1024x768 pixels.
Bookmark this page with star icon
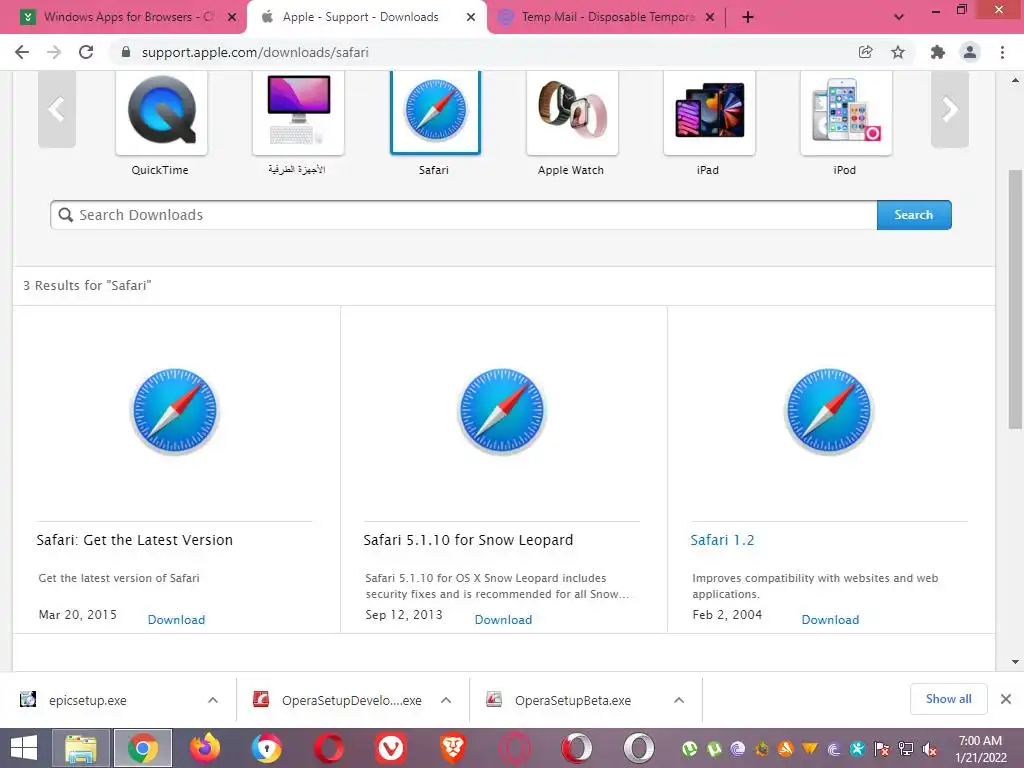(x=898, y=52)
